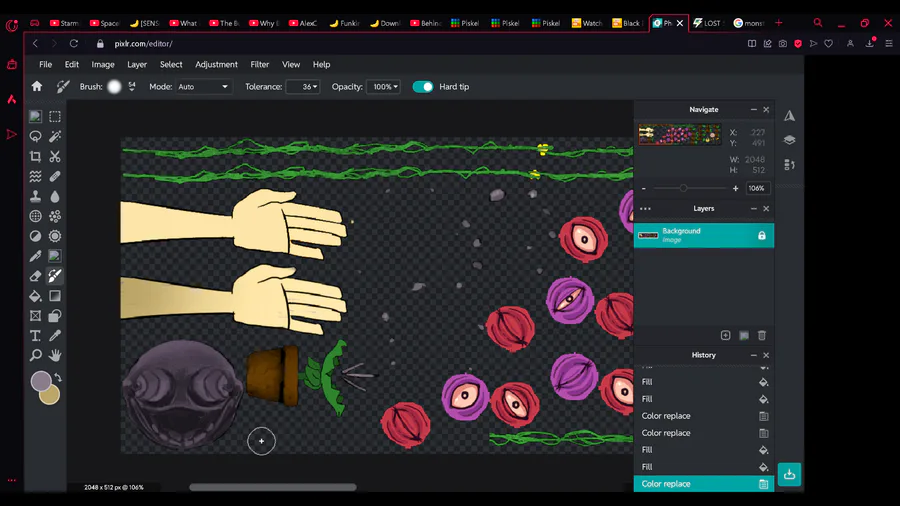This screenshot has width=900, height=506.
Task: Select the Gradient tool
Action: pos(55,296)
